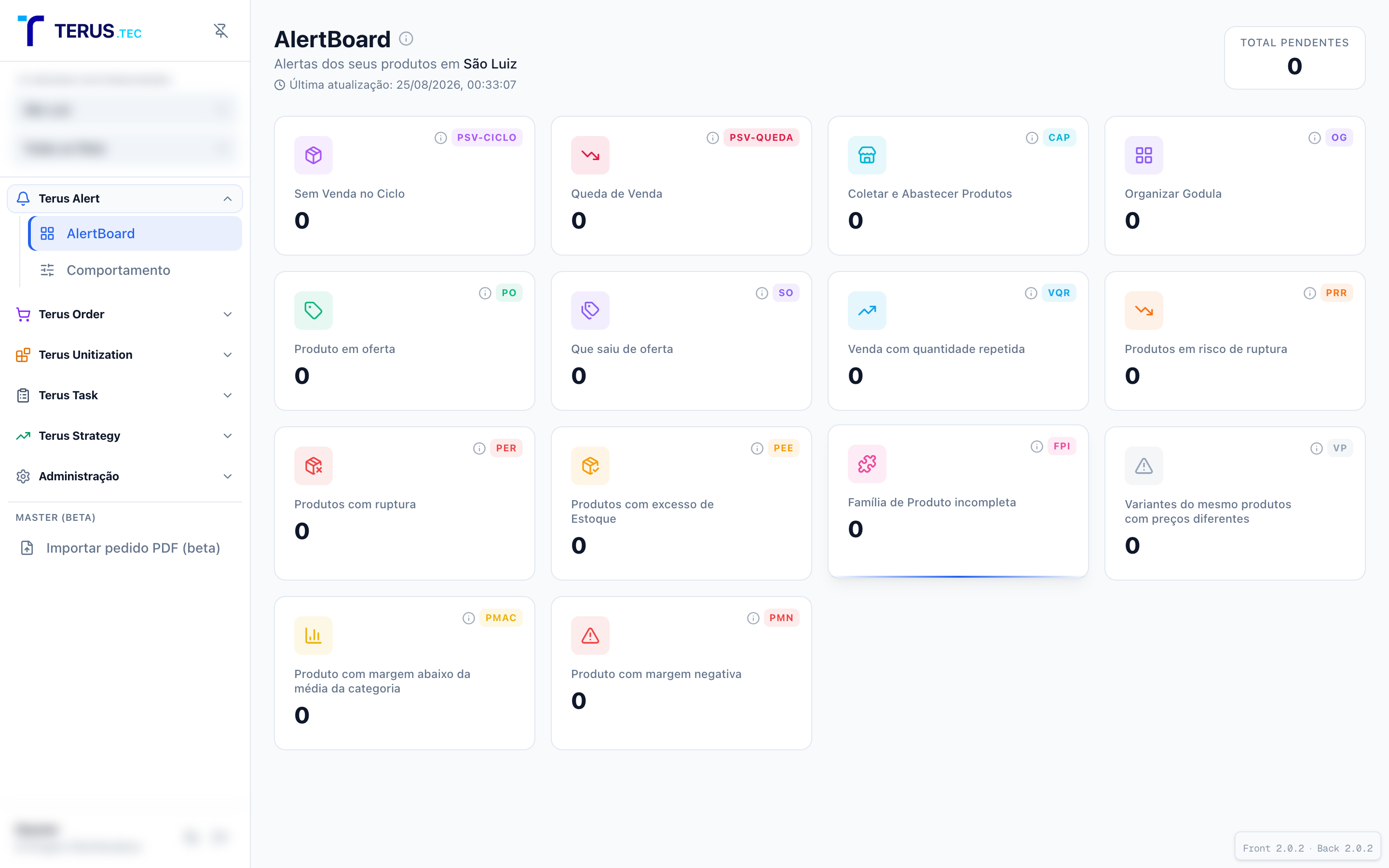Click the store icon on Coletar e Abastecer
The height and width of the screenshot is (868, 1389).
(x=867, y=155)
